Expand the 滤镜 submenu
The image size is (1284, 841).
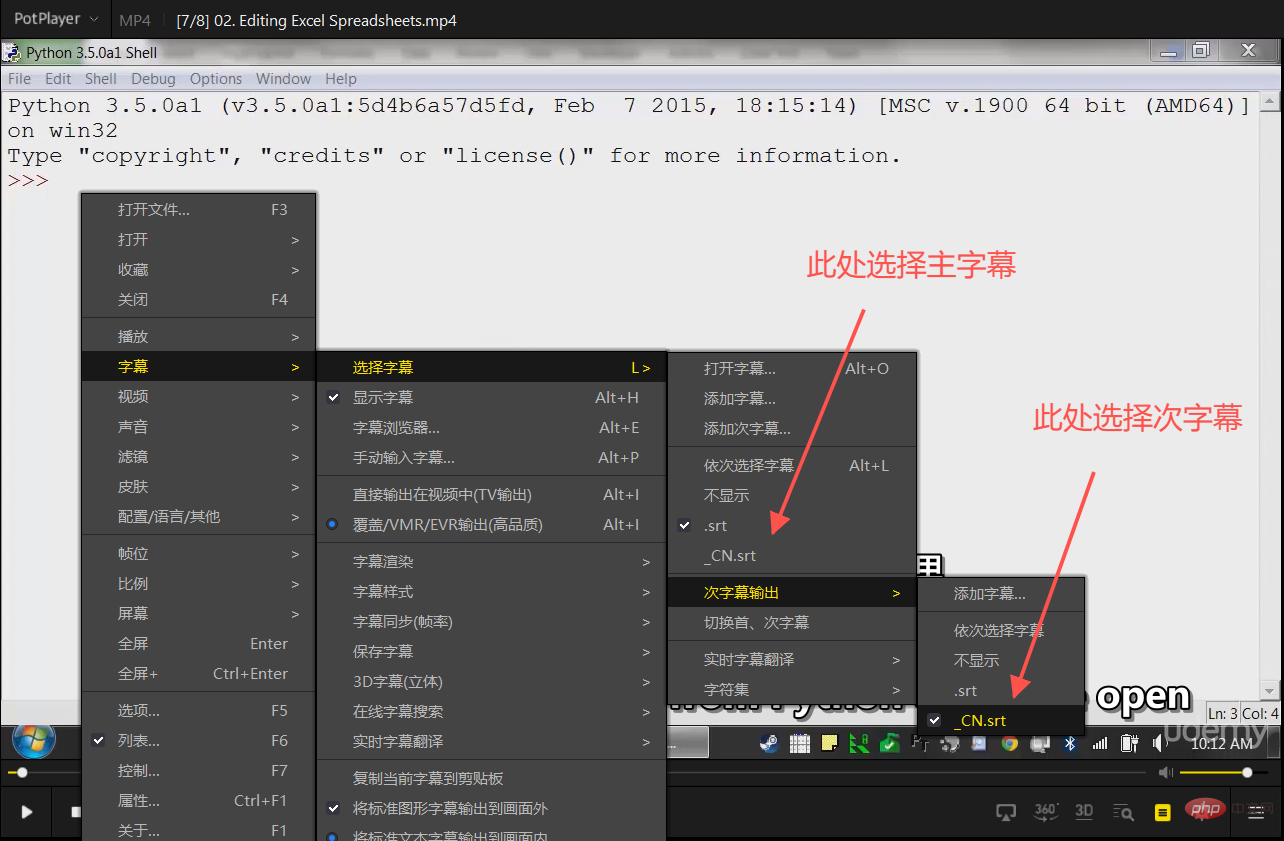(198, 456)
